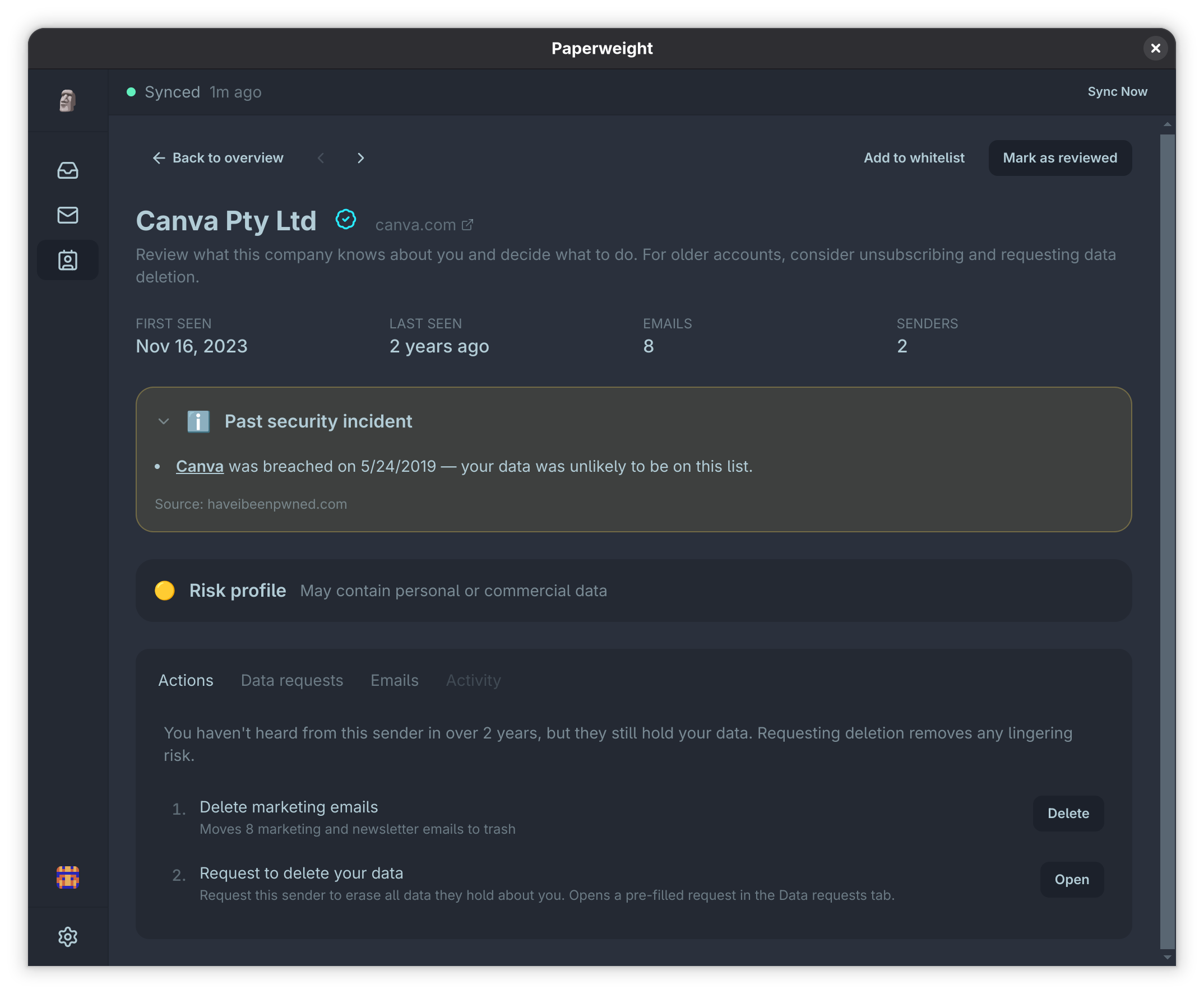Click the scrollbar down arrow
Screen dimensions: 1204x994
1167,957
